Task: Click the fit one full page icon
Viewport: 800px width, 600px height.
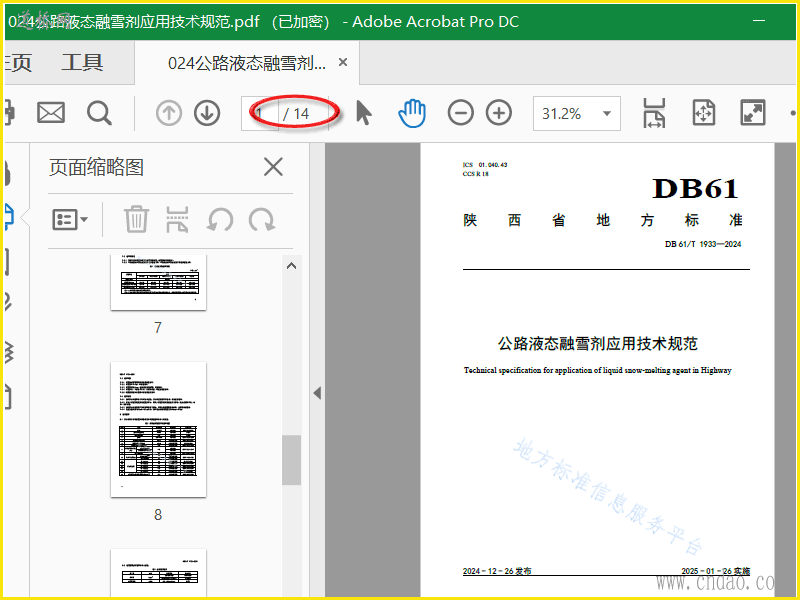Action: pos(704,113)
